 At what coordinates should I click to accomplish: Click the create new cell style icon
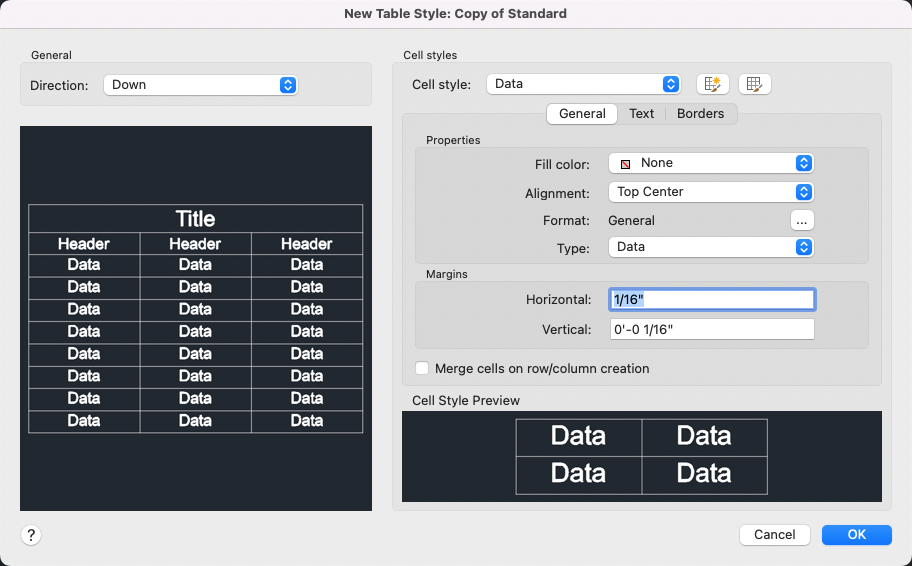[713, 84]
